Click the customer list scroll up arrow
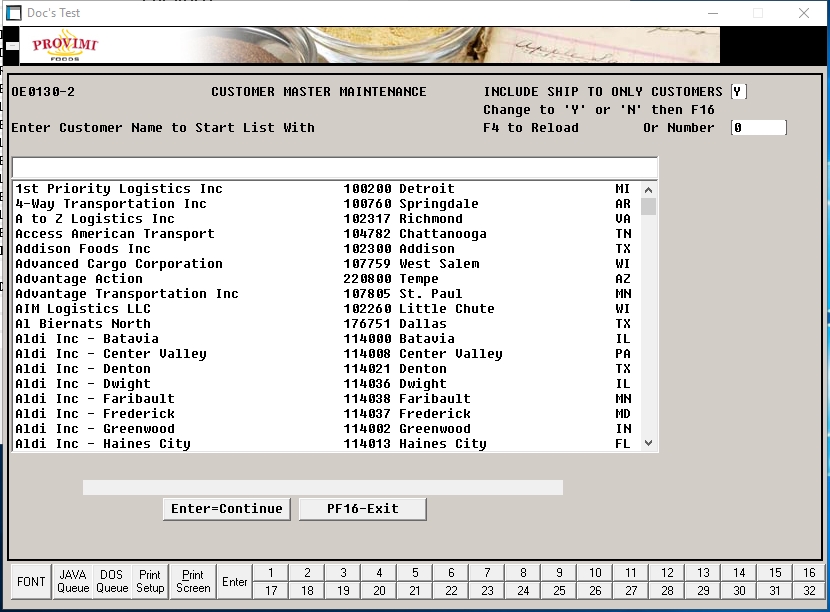 click(648, 190)
